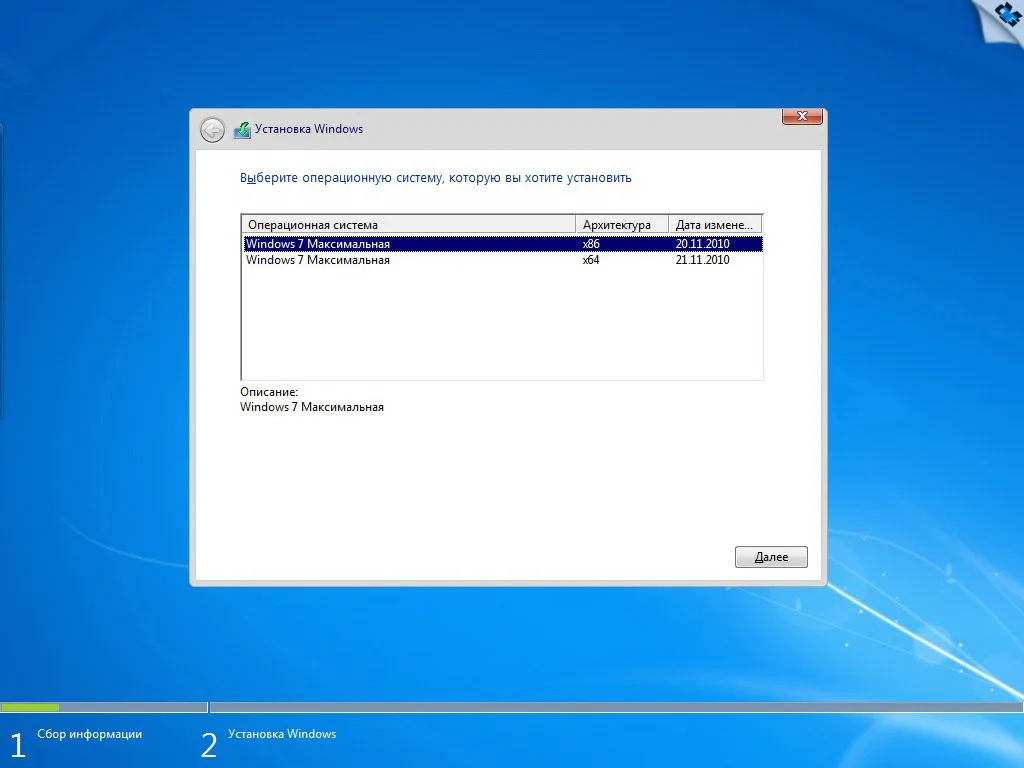
Task: Click the x64 architecture cell
Action: point(591,260)
